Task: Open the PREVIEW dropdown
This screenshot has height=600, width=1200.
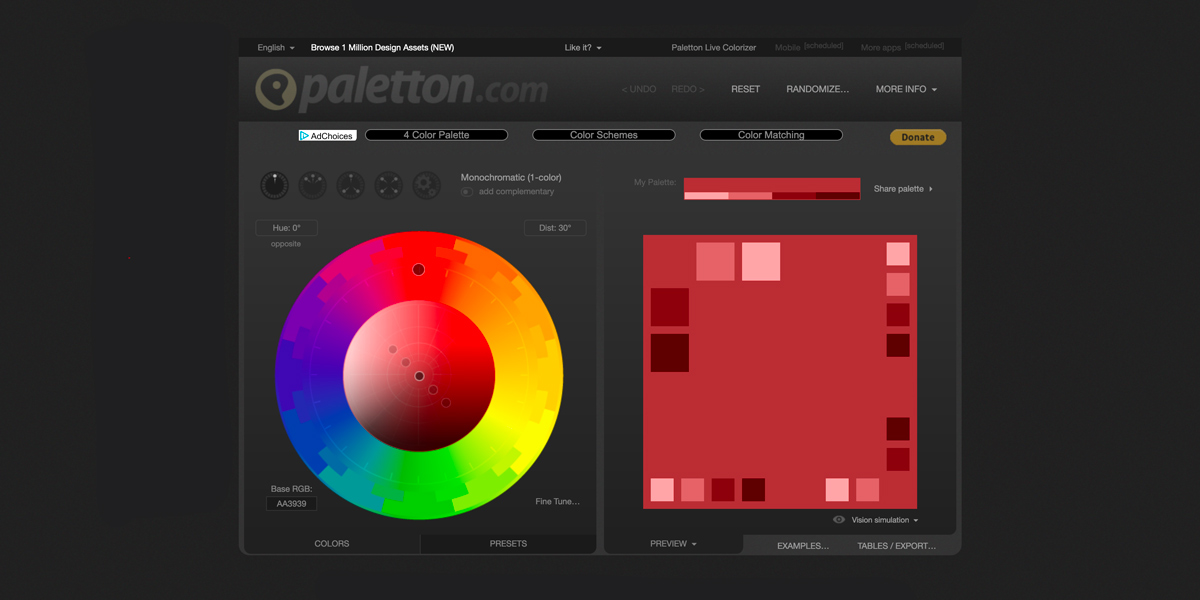Action: [672, 543]
